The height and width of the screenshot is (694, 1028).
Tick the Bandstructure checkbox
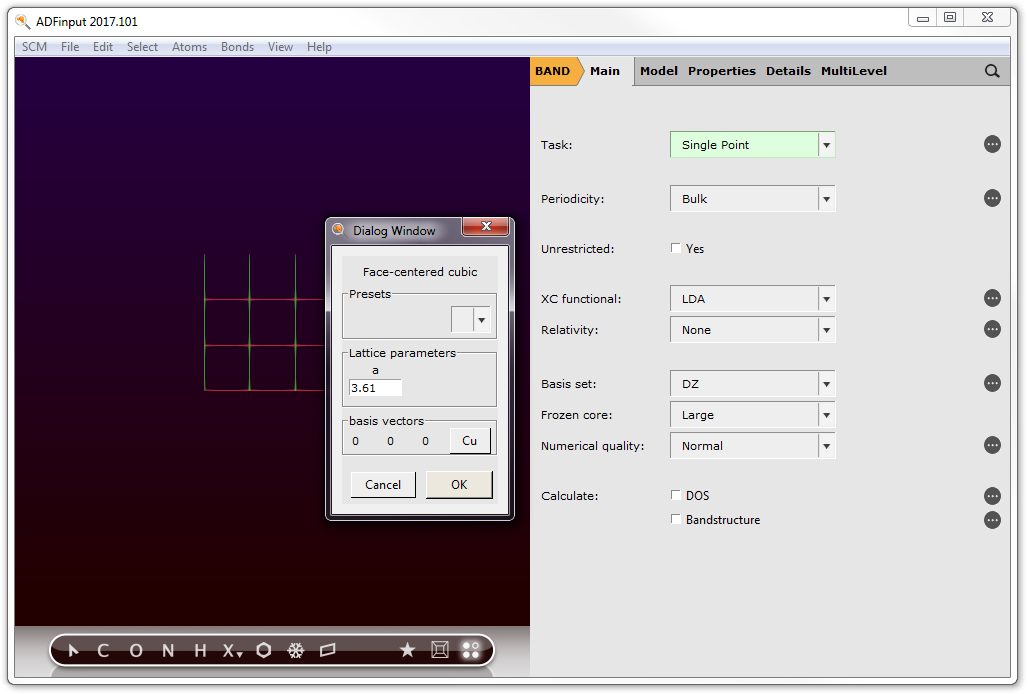[x=676, y=520]
